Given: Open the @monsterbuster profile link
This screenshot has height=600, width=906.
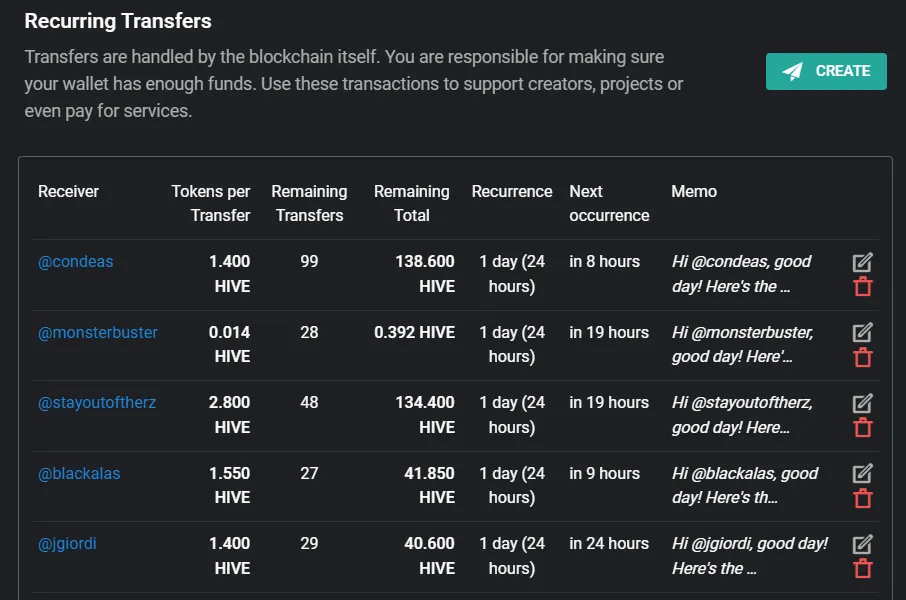Looking at the screenshot, I should (98, 332).
